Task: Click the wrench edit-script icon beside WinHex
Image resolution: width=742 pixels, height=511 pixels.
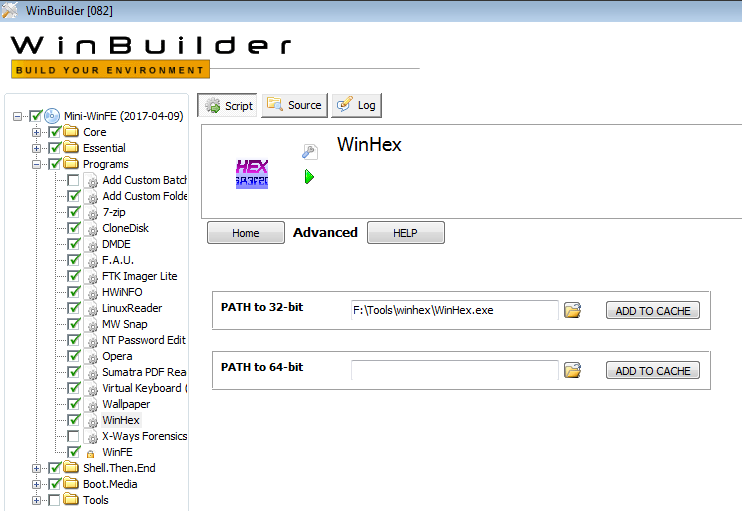Action: click(x=310, y=152)
